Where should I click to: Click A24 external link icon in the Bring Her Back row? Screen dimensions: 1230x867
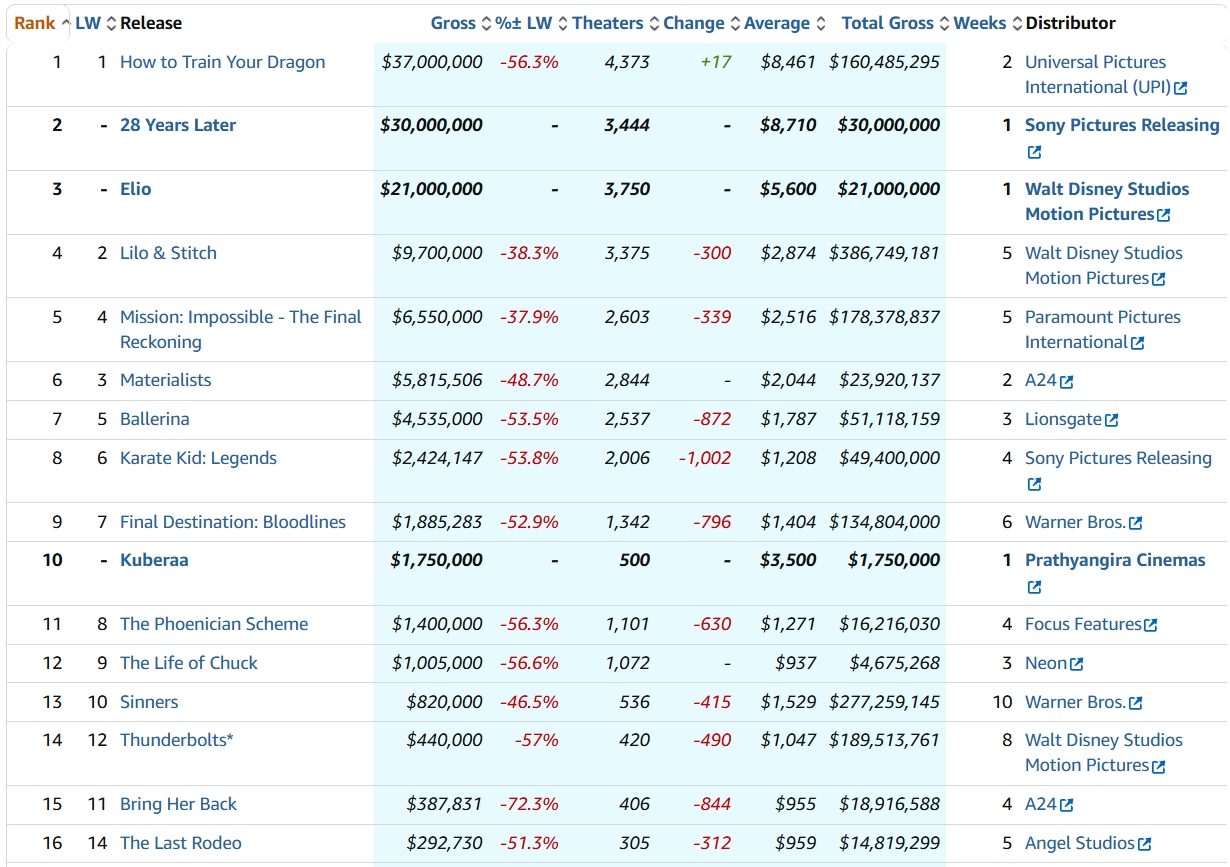1067,805
